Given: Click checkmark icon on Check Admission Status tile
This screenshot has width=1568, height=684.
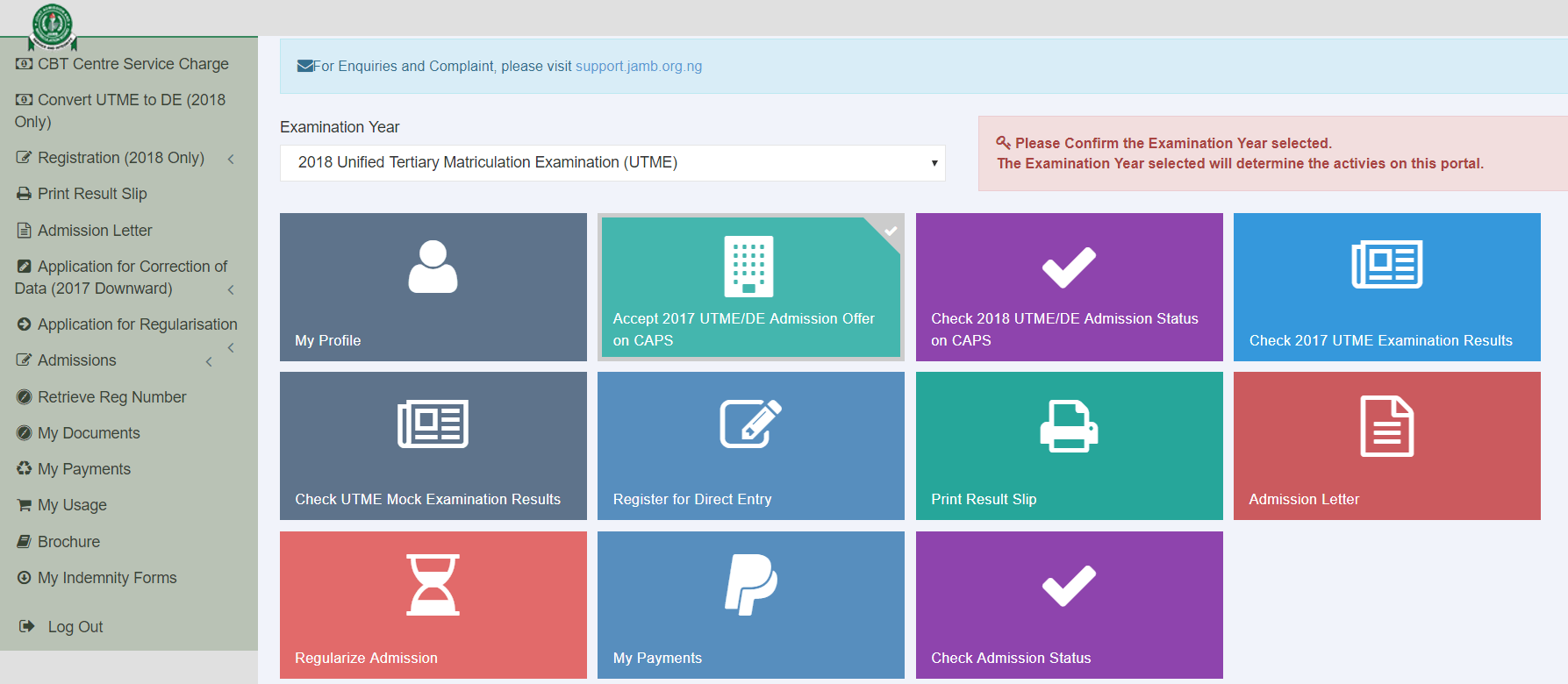Looking at the screenshot, I should tap(1069, 586).
